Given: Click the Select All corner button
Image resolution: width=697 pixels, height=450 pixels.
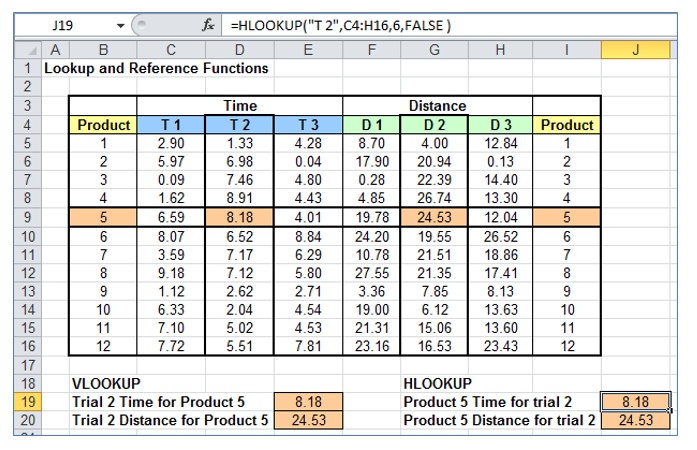Looking at the screenshot, I should (28, 50).
